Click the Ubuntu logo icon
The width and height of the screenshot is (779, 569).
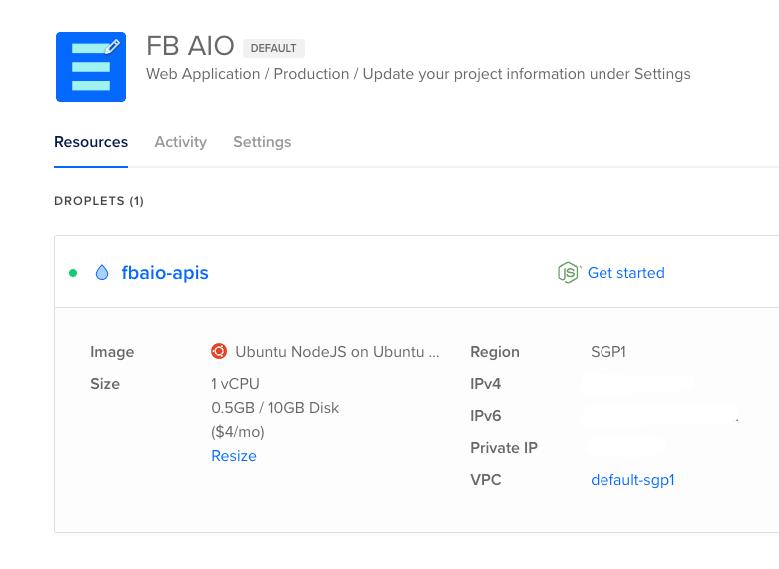coord(219,351)
